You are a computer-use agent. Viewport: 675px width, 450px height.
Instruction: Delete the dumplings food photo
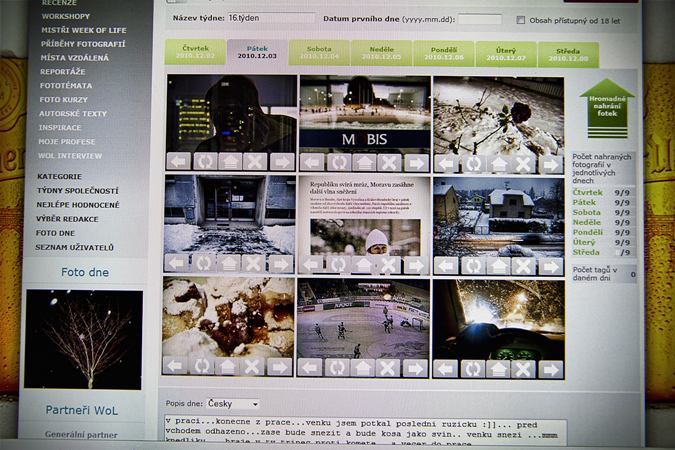252,366
